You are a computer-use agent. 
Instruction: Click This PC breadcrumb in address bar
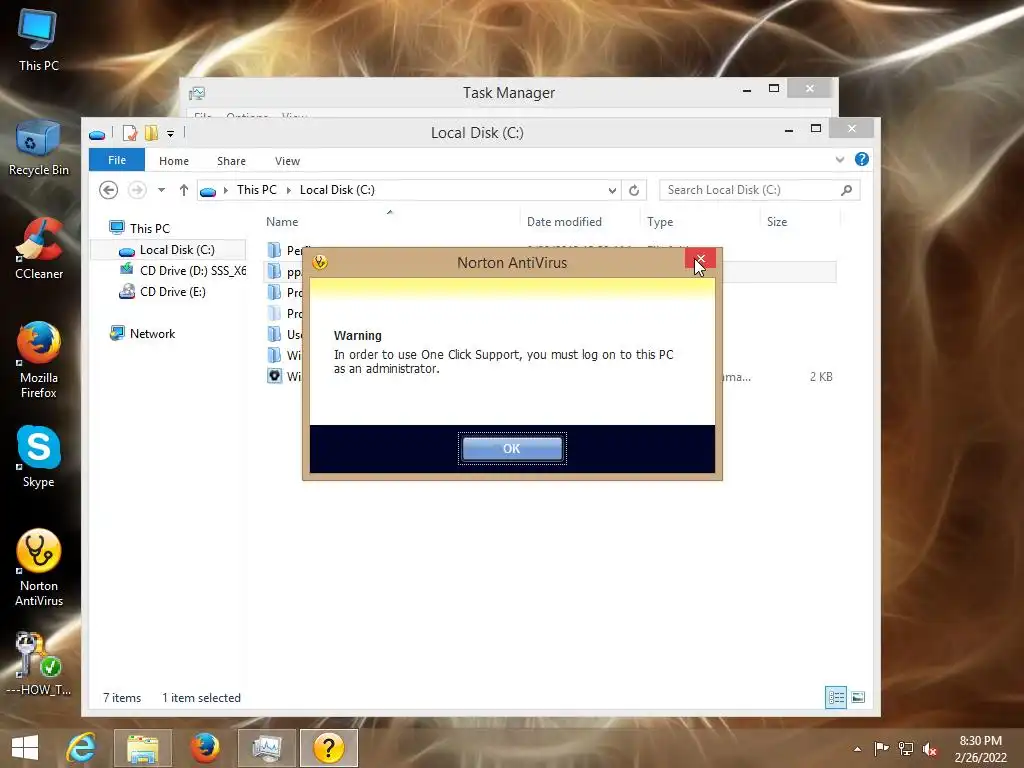click(257, 190)
